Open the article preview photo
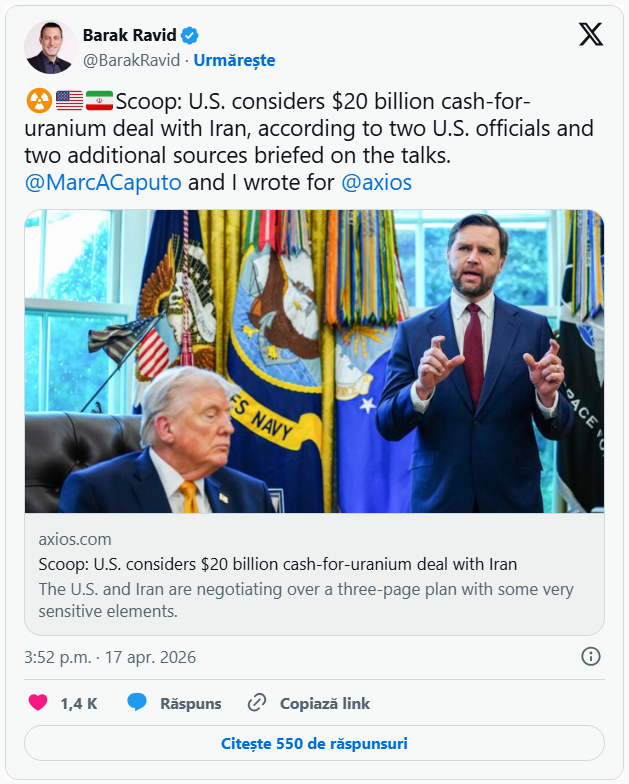This screenshot has height=784, width=629. tap(314, 361)
